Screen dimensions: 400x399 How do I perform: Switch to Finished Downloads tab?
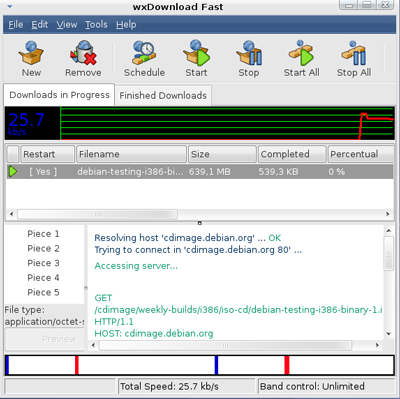[163, 95]
